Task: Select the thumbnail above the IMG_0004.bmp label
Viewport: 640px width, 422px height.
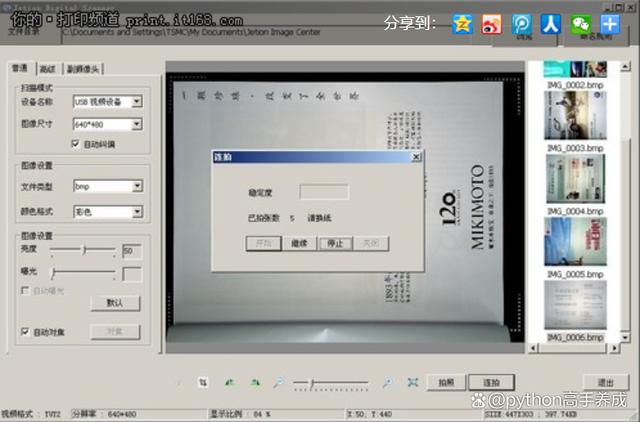Action: (x=575, y=179)
